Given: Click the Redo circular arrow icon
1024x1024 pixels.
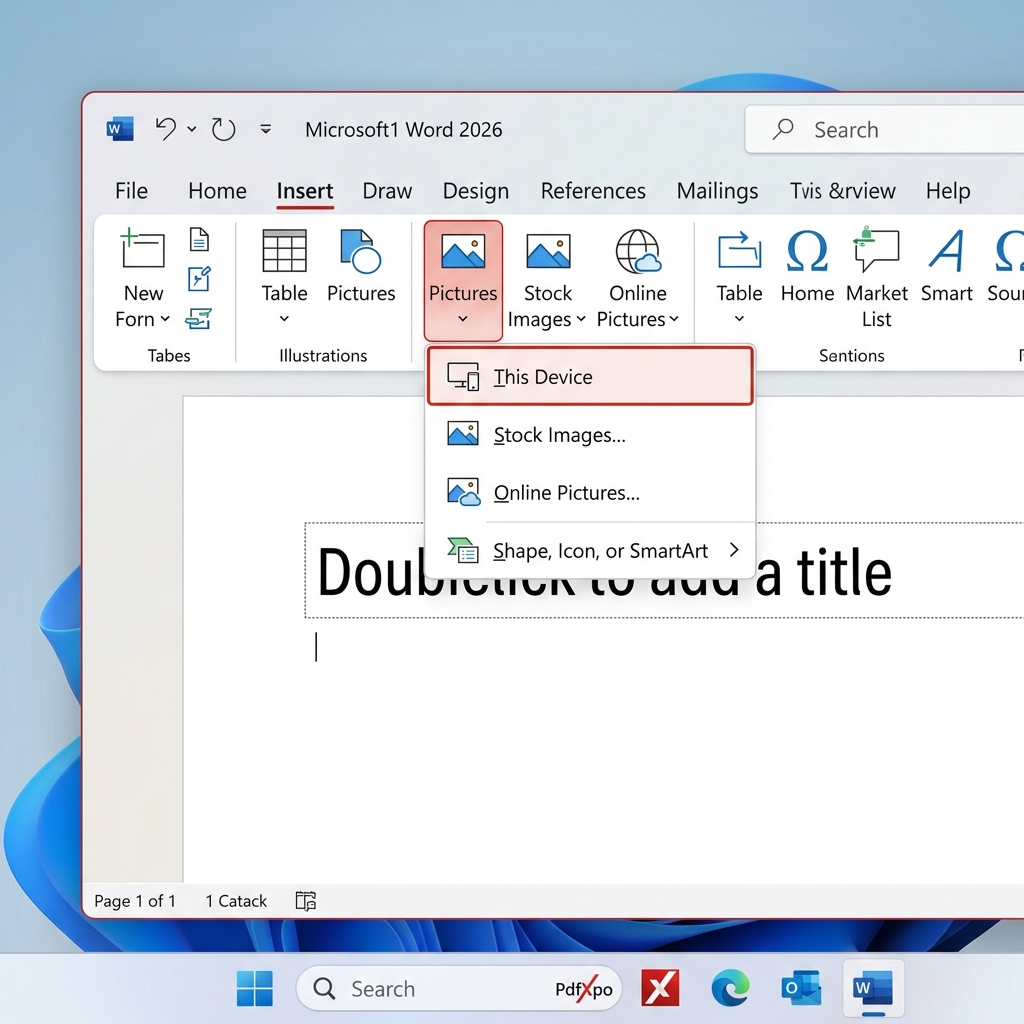Looking at the screenshot, I should 222,128.
